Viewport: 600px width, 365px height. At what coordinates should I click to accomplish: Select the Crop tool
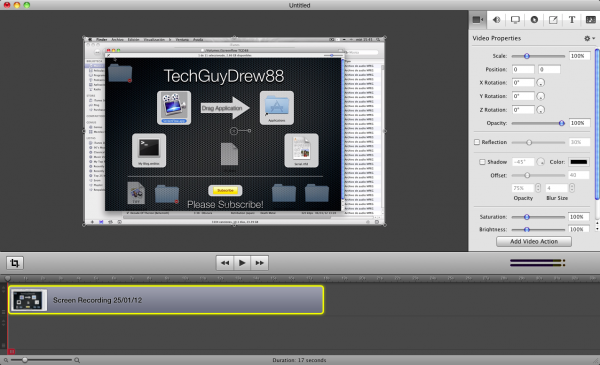pos(15,263)
